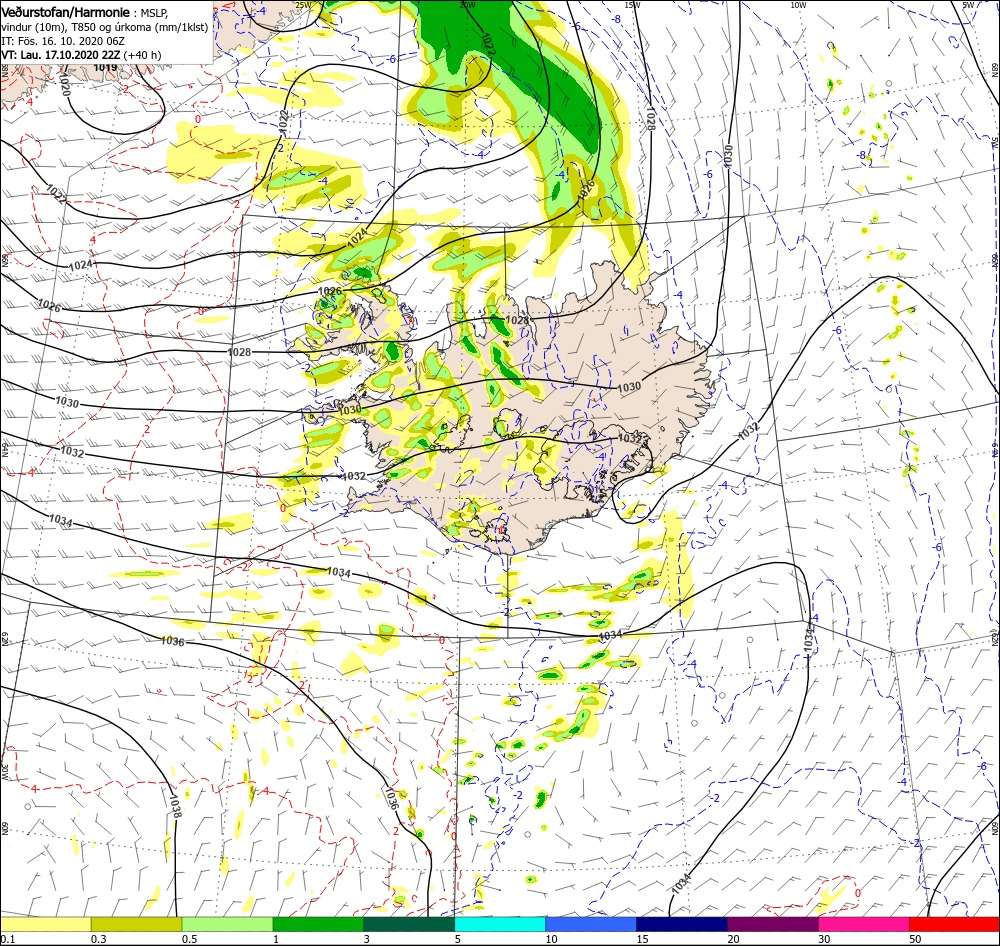Click the '0.1' legend scale value
This screenshot has height=946, width=1000.
pyautogui.click(x=8, y=939)
